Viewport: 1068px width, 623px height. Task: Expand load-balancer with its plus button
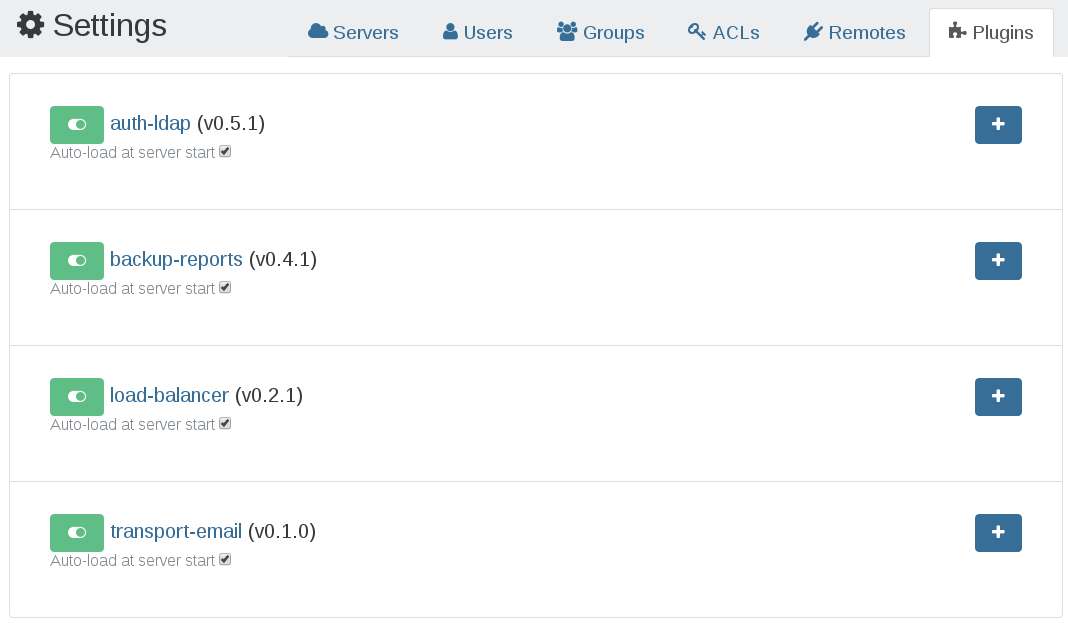[998, 397]
